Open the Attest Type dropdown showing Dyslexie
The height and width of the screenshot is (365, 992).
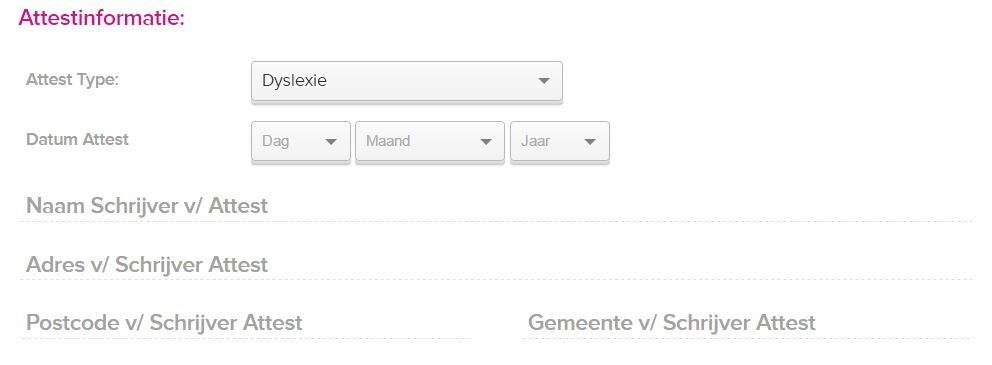[x=406, y=81]
